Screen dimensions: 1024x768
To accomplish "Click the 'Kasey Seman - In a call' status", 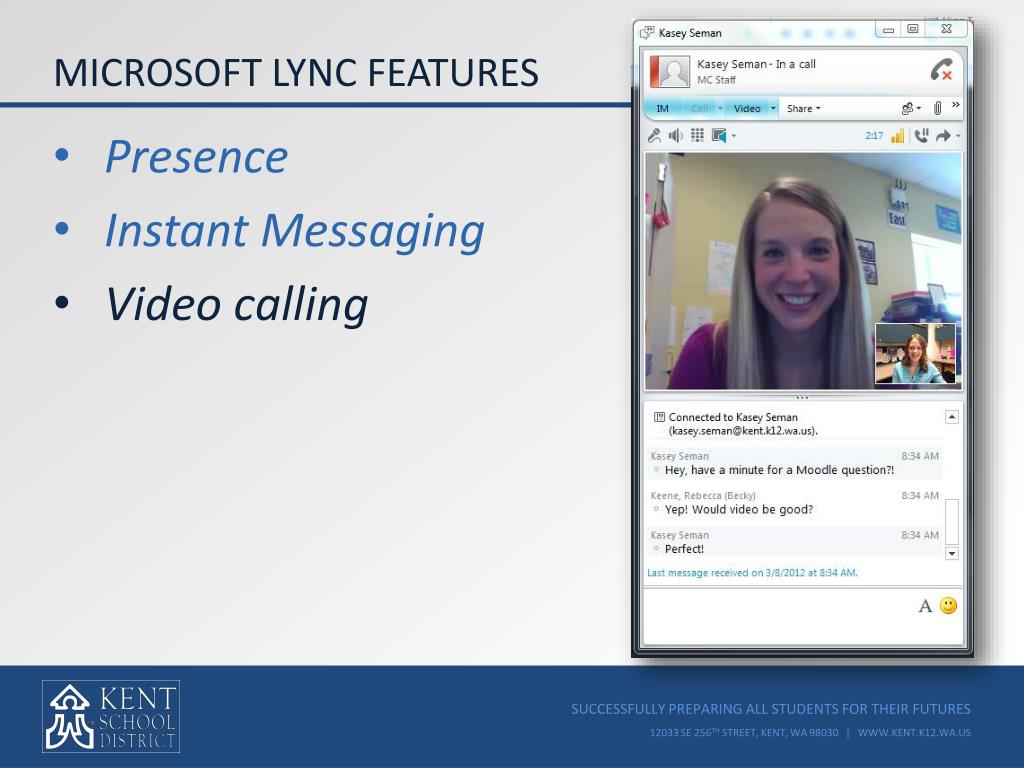I will (x=756, y=64).
